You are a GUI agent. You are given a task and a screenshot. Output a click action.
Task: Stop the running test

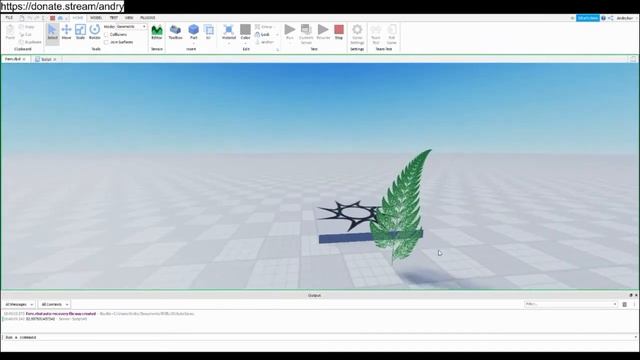[x=339, y=32]
